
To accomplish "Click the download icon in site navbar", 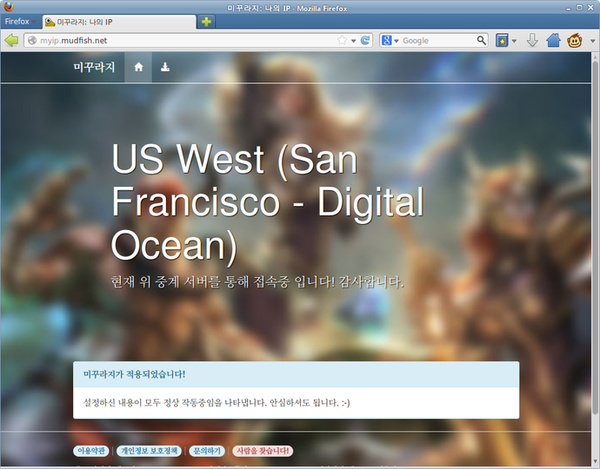I will coord(165,67).
